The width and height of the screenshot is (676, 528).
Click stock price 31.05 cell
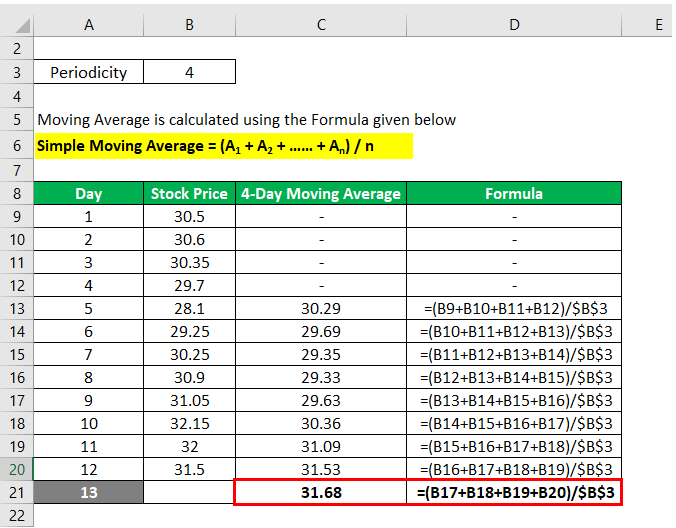(189, 400)
